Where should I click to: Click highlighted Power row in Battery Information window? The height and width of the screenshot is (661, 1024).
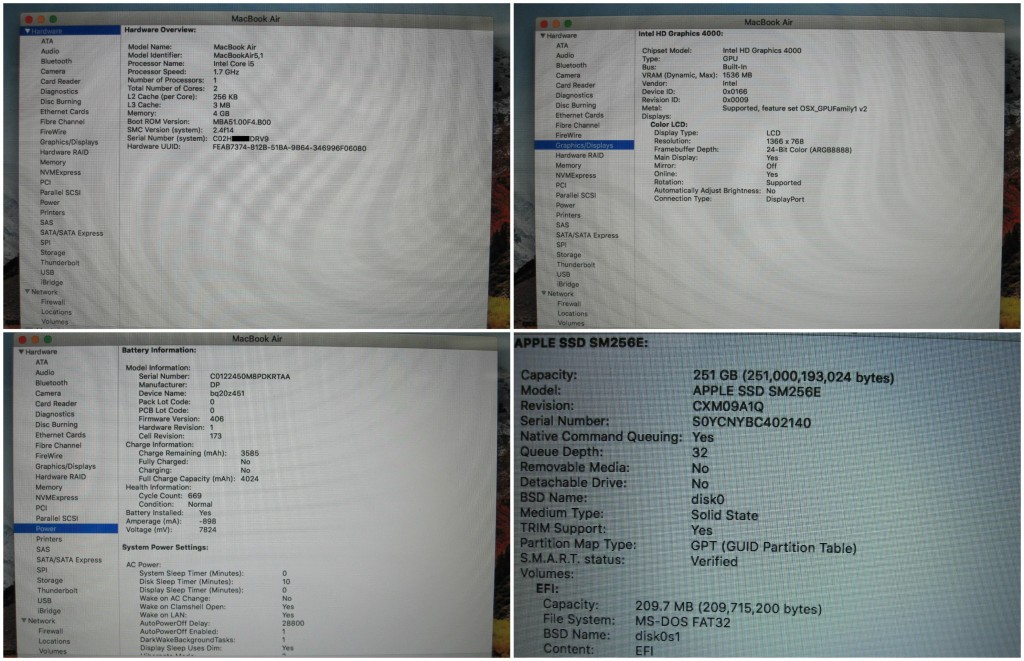(65, 528)
